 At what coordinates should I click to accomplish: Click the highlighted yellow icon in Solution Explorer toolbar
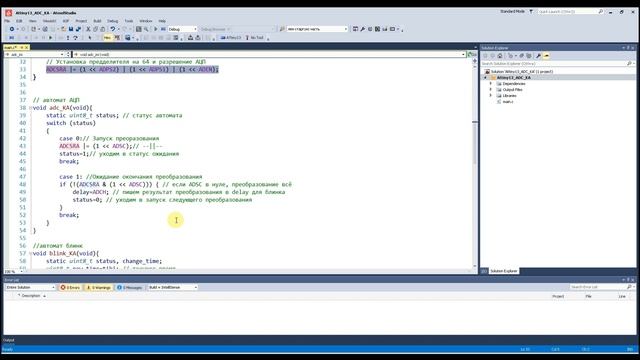coord(546,56)
